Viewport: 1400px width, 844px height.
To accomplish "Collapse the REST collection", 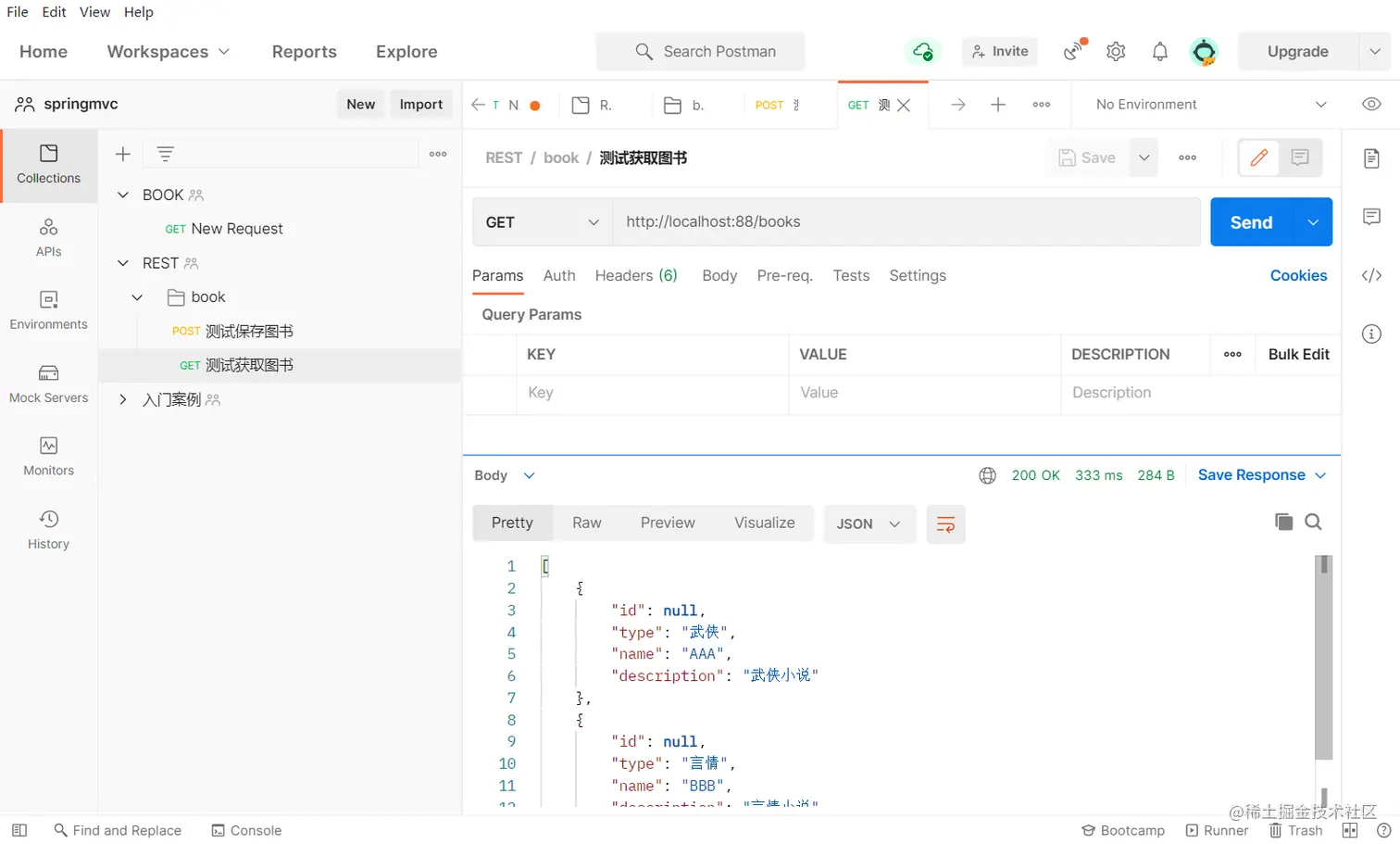I will (122, 263).
